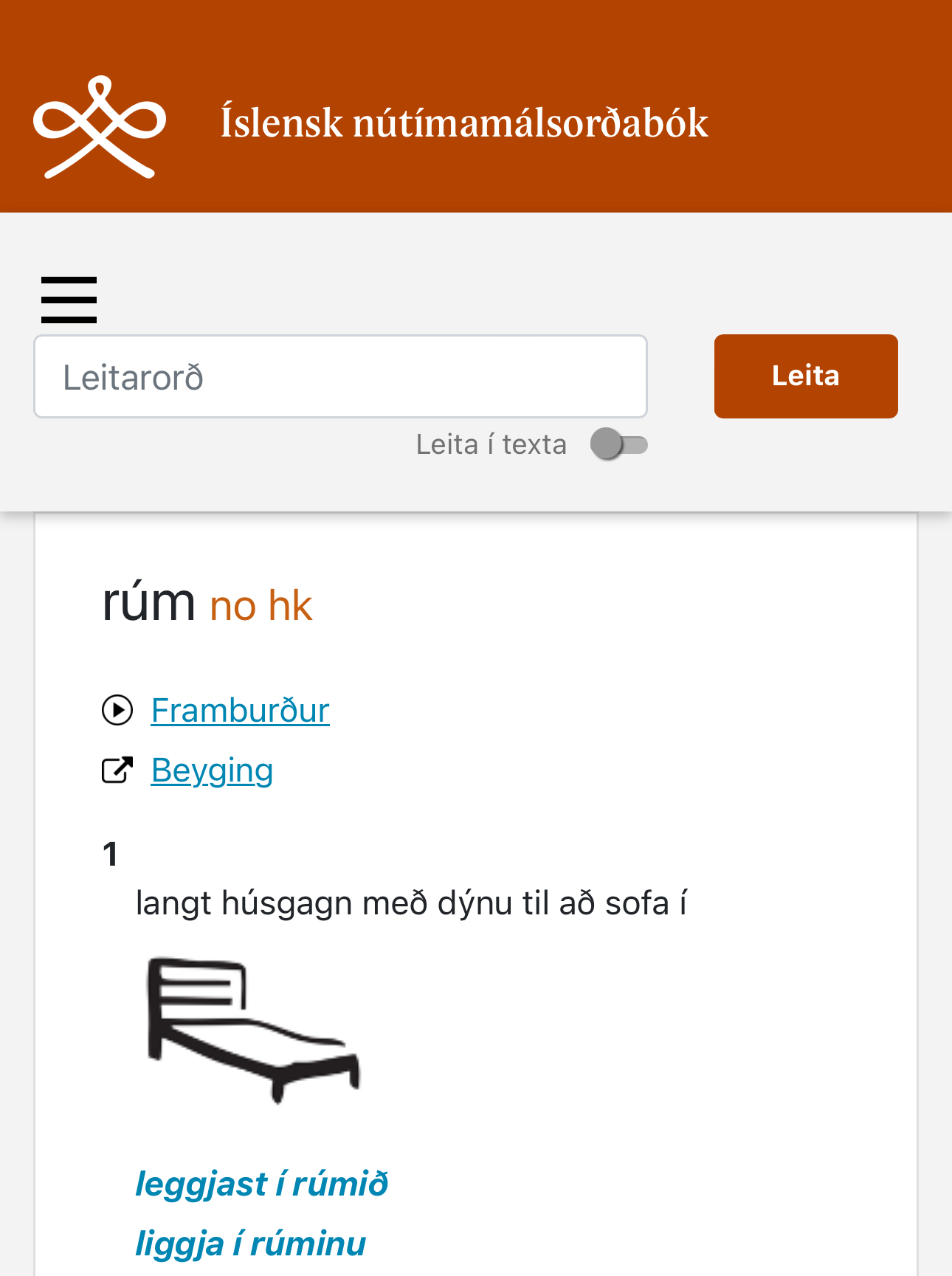Click the 'Leita í texta' label
Screen dimensions: 952x1276
(x=491, y=445)
